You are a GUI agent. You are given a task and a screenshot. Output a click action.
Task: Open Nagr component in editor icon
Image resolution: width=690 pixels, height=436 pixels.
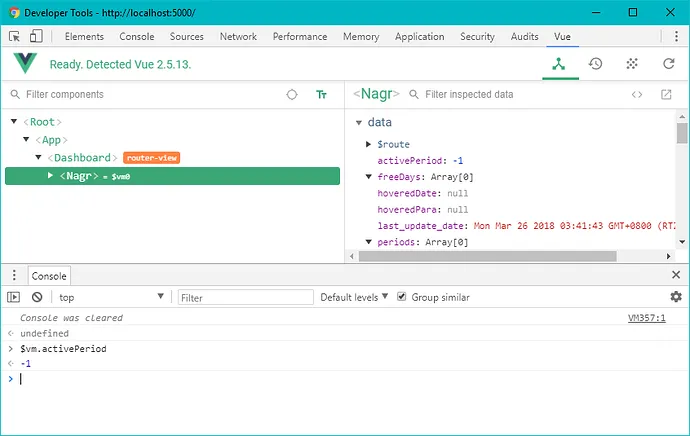(x=666, y=95)
